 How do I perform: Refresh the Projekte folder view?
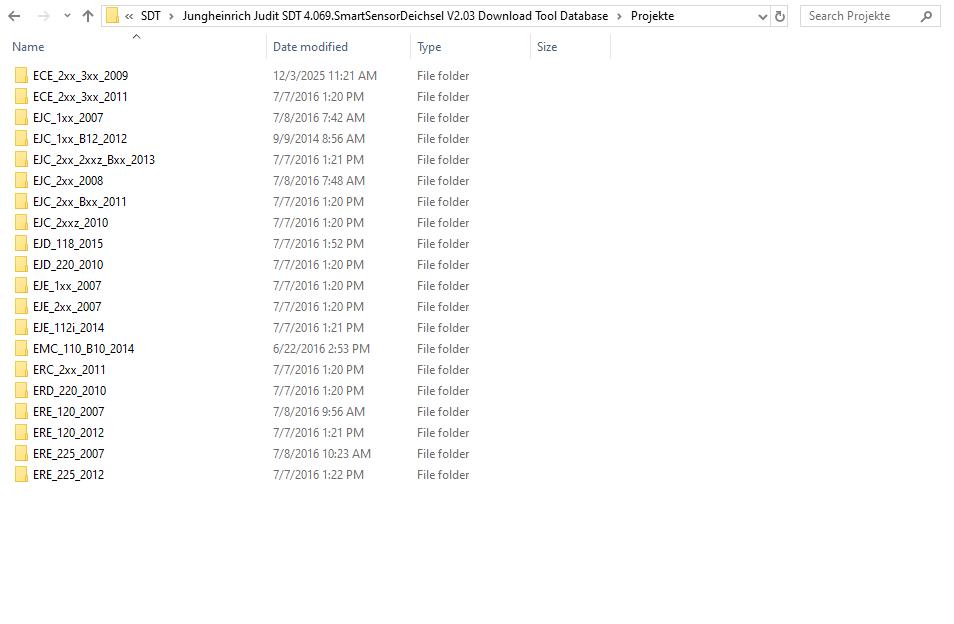pyautogui.click(x=779, y=16)
